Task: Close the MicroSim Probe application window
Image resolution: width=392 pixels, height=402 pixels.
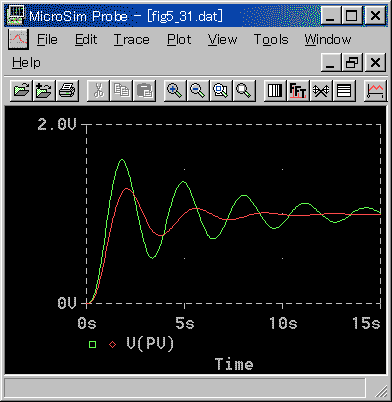Action: click(376, 15)
